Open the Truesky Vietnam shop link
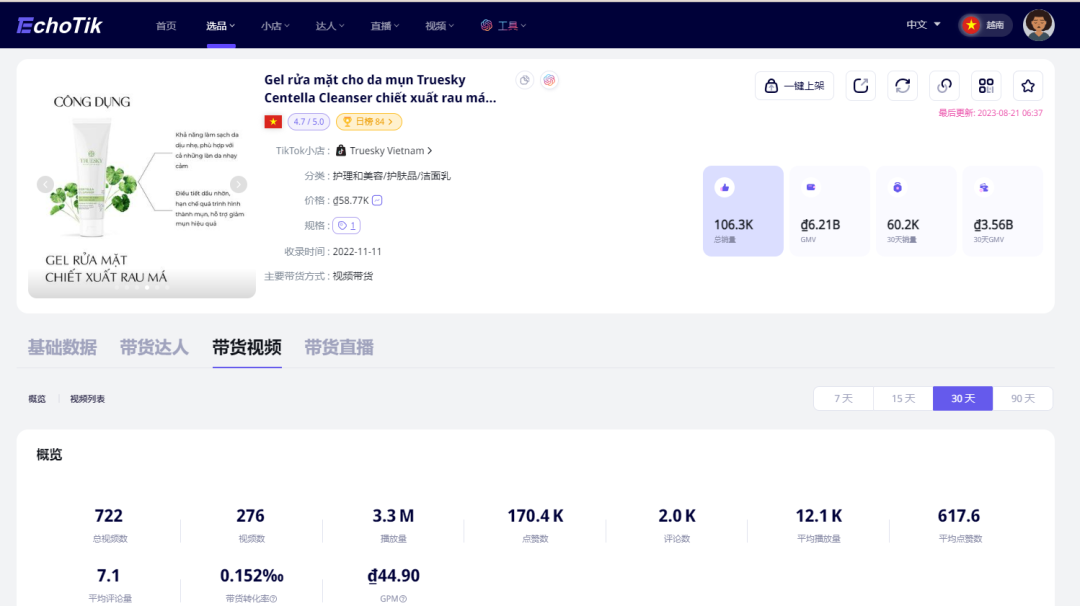The width and height of the screenshot is (1080, 606). 389,150
